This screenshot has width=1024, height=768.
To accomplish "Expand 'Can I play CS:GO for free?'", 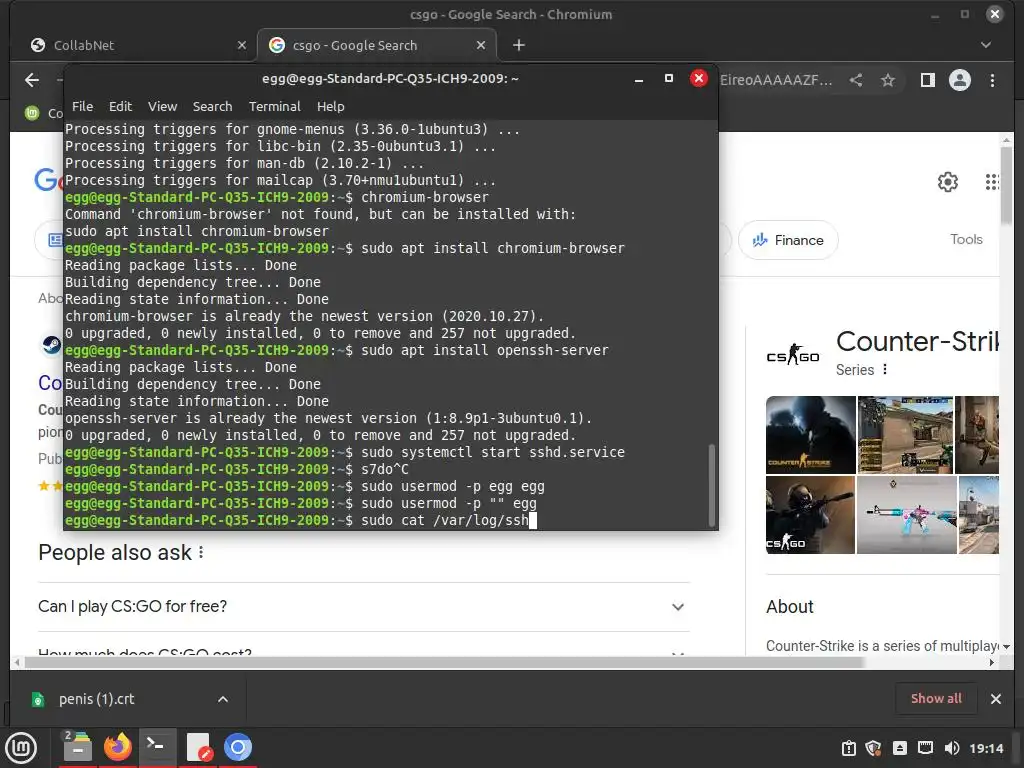I will pyautogui.click(x=364, y=607).
